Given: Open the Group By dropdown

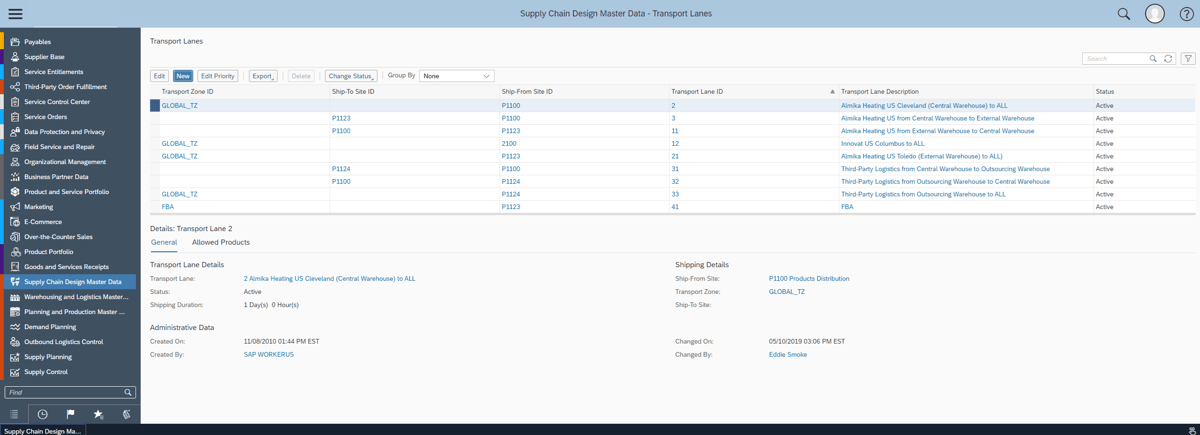Looking at the screenshot, I should 456,76.
